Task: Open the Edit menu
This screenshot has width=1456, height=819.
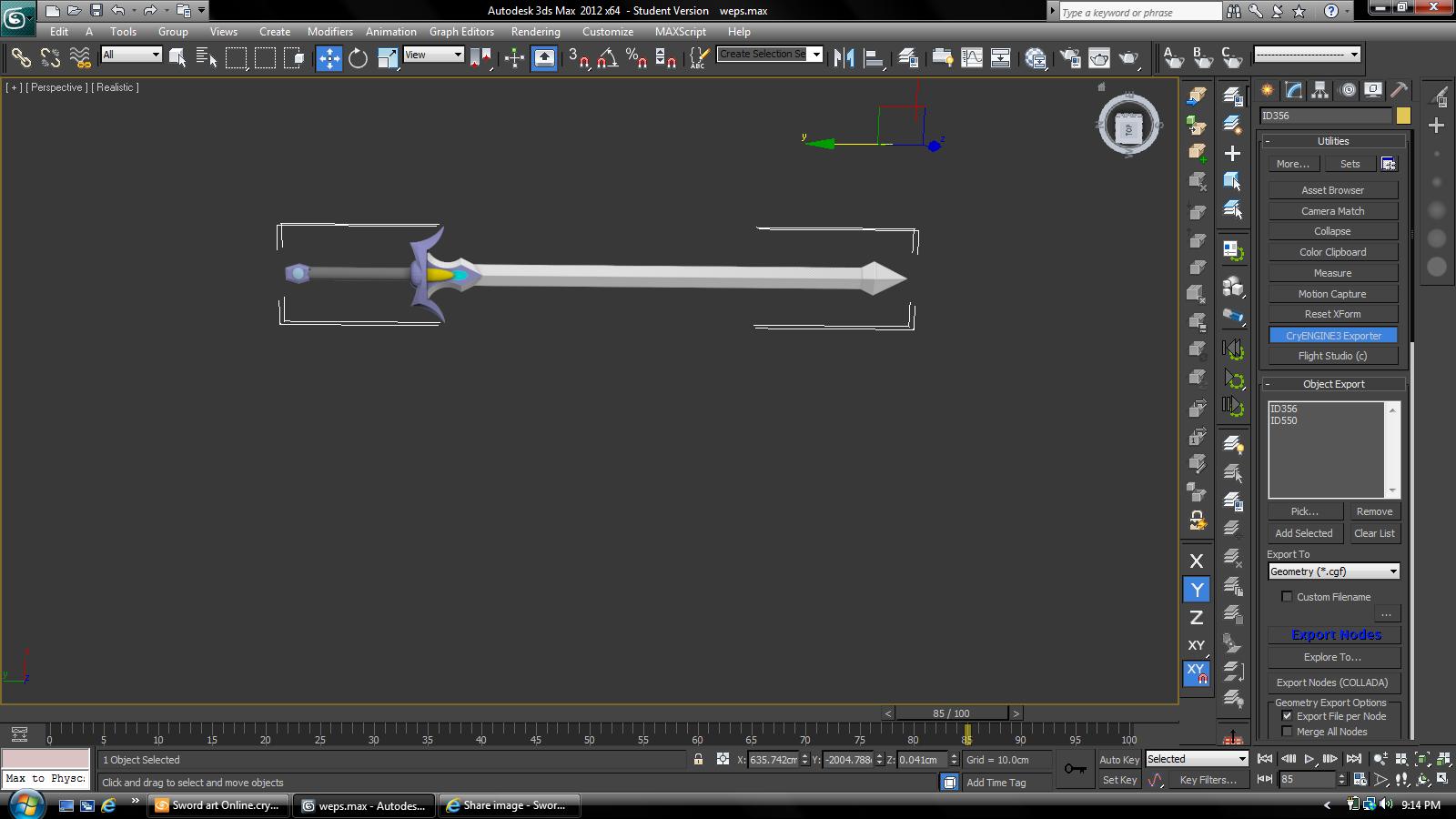Action: [59, 32]
